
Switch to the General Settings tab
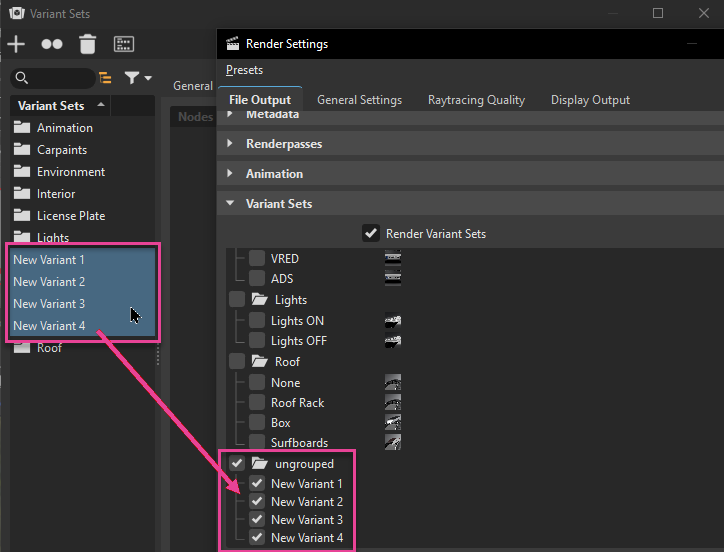(359, 100)
